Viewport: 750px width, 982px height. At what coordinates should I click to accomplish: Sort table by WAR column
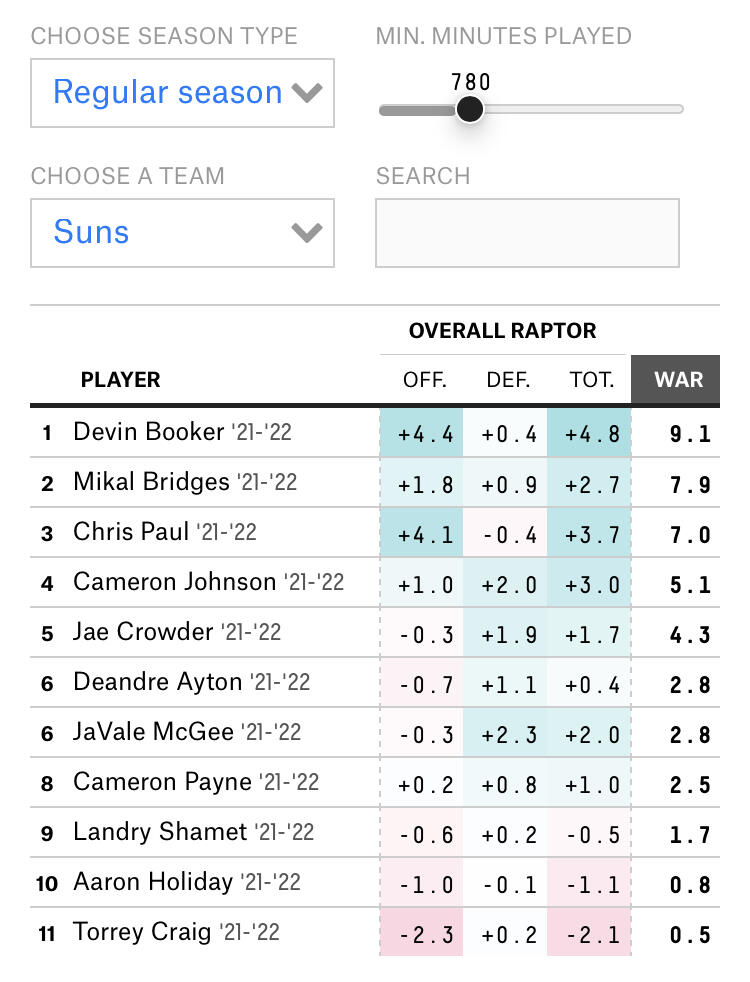point(678,380)
